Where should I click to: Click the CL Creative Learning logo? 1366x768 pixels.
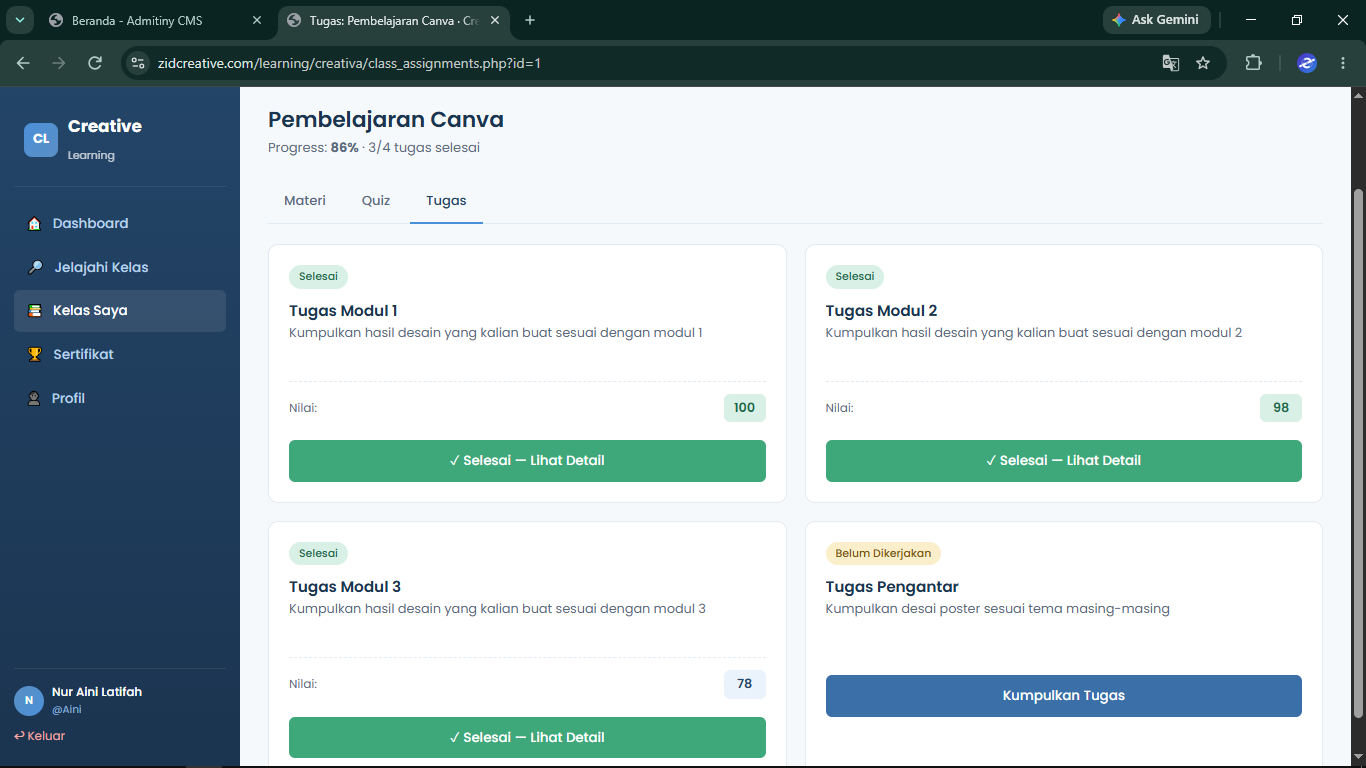[x=83, y=139]
